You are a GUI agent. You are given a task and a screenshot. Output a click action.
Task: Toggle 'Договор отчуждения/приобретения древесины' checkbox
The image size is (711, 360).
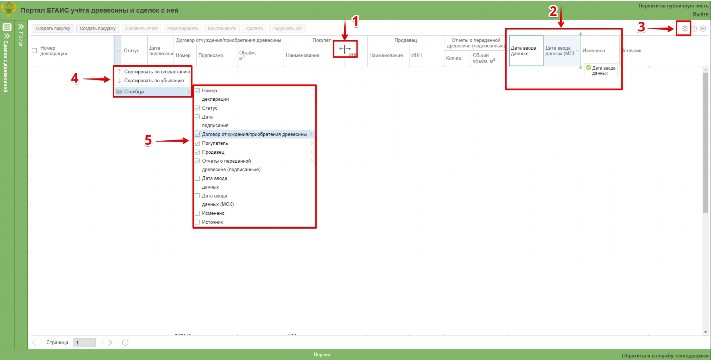tap(197, 135)
